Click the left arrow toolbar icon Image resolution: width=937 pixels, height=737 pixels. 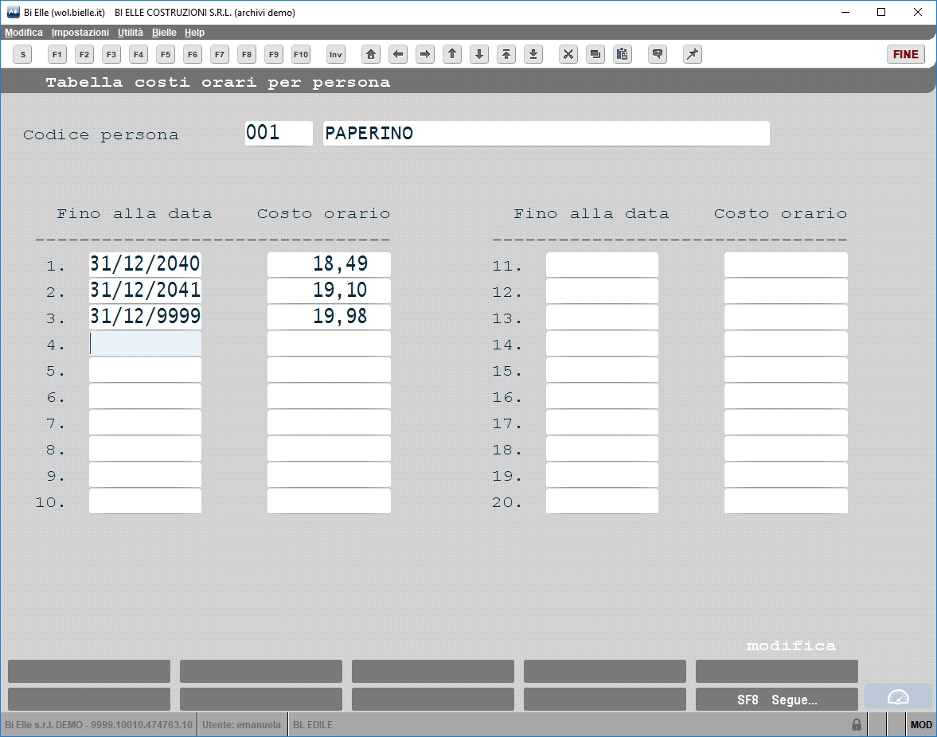(398, 54)
